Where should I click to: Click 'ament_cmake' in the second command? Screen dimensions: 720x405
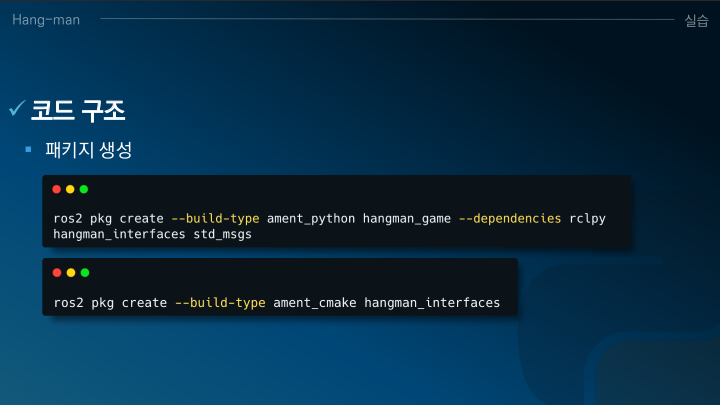315,303
